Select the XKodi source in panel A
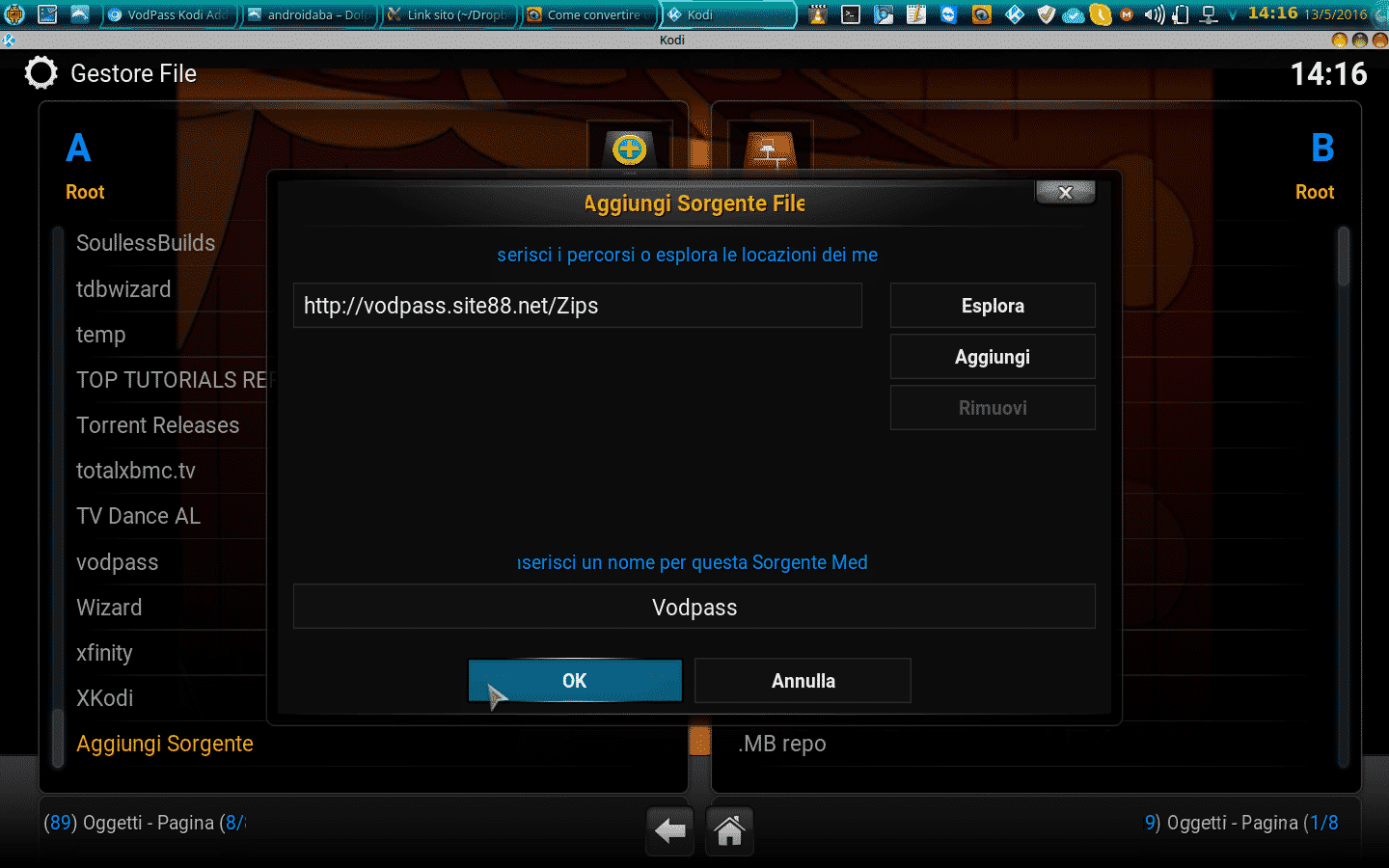Screen dimensions: 1389x868 105,698
